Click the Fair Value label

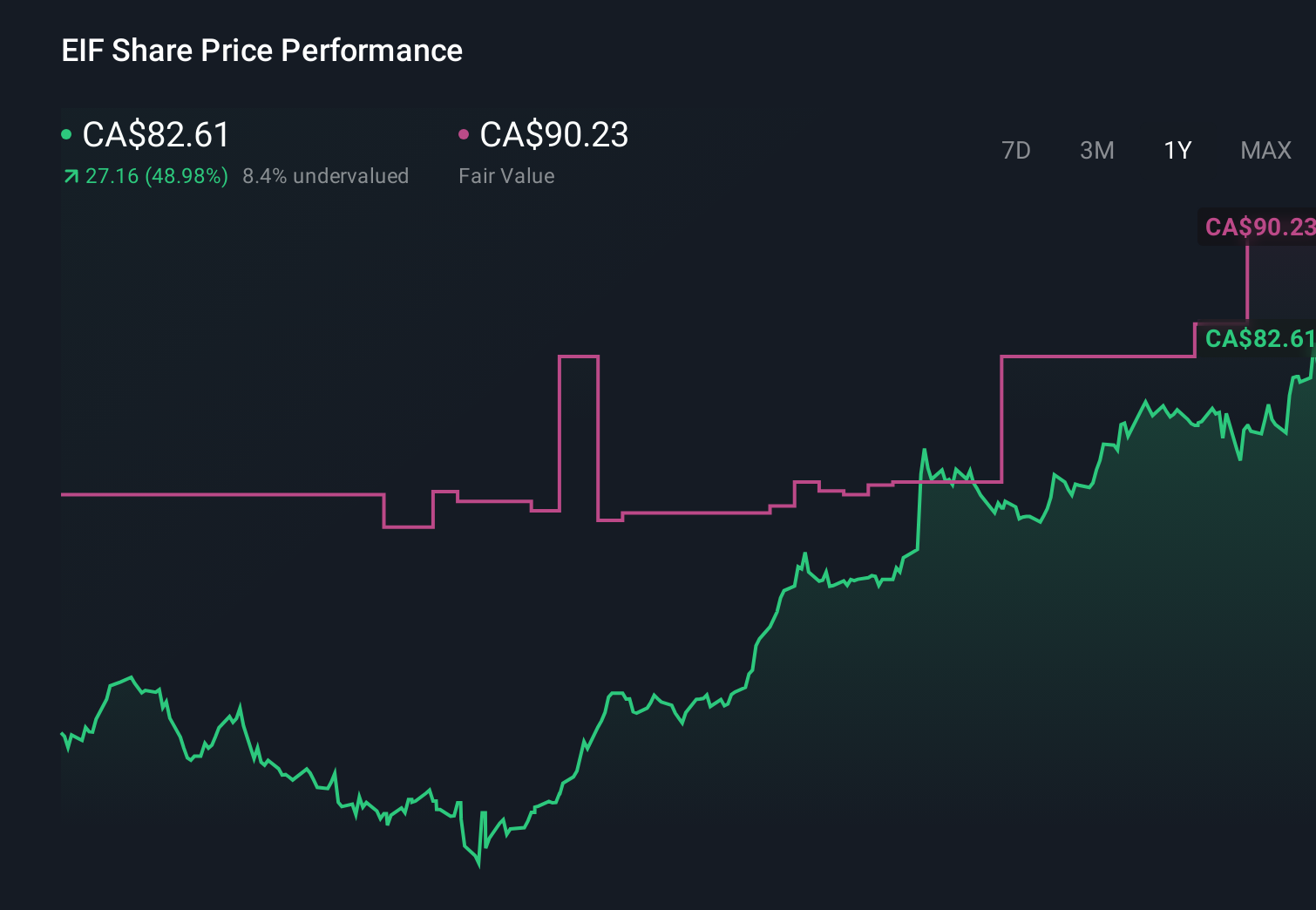[x=506, y=175]
